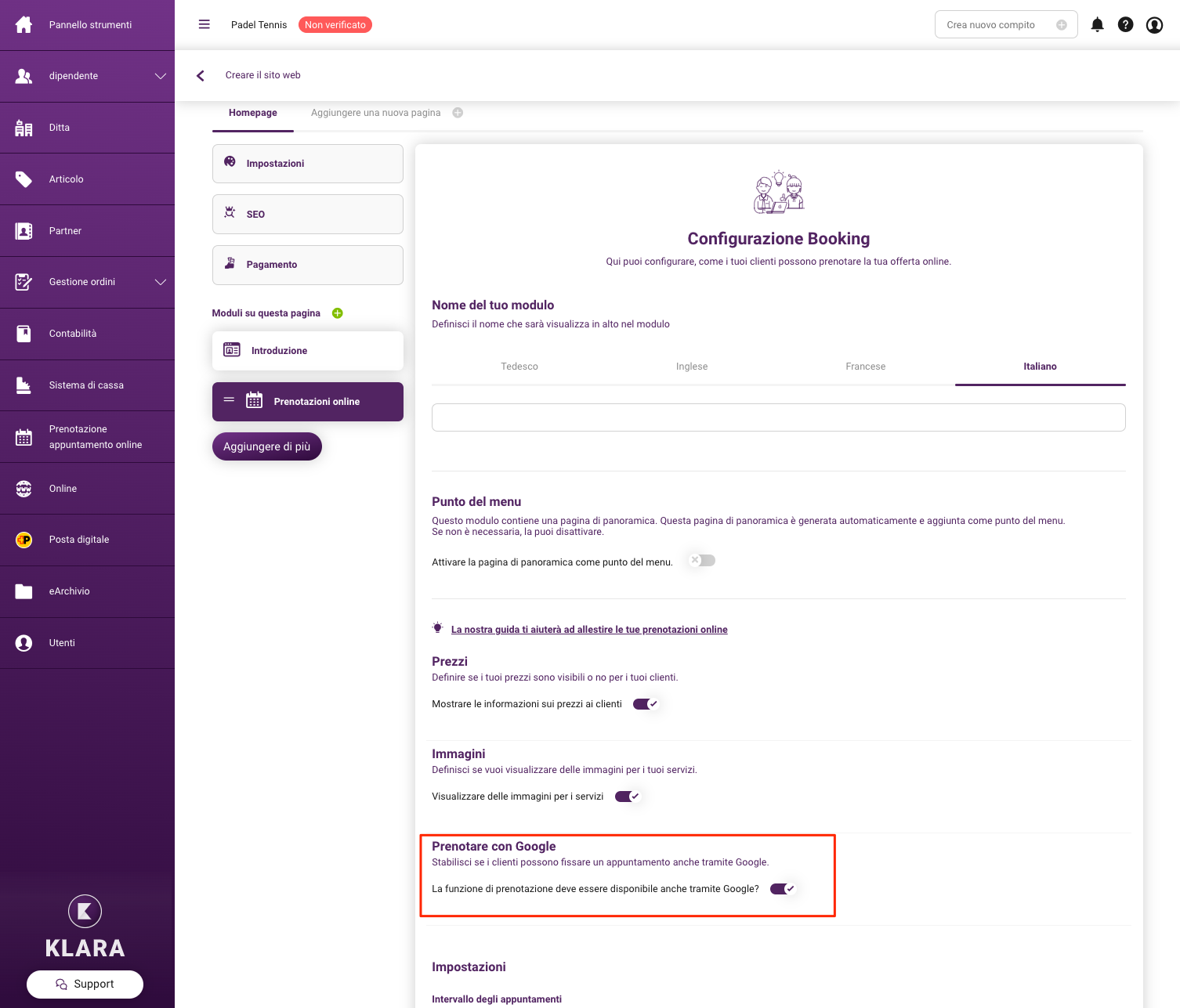This screenshot has height=1008, width=1180.
Task: Open the notifications bell icon
Action: (1097, 24)
